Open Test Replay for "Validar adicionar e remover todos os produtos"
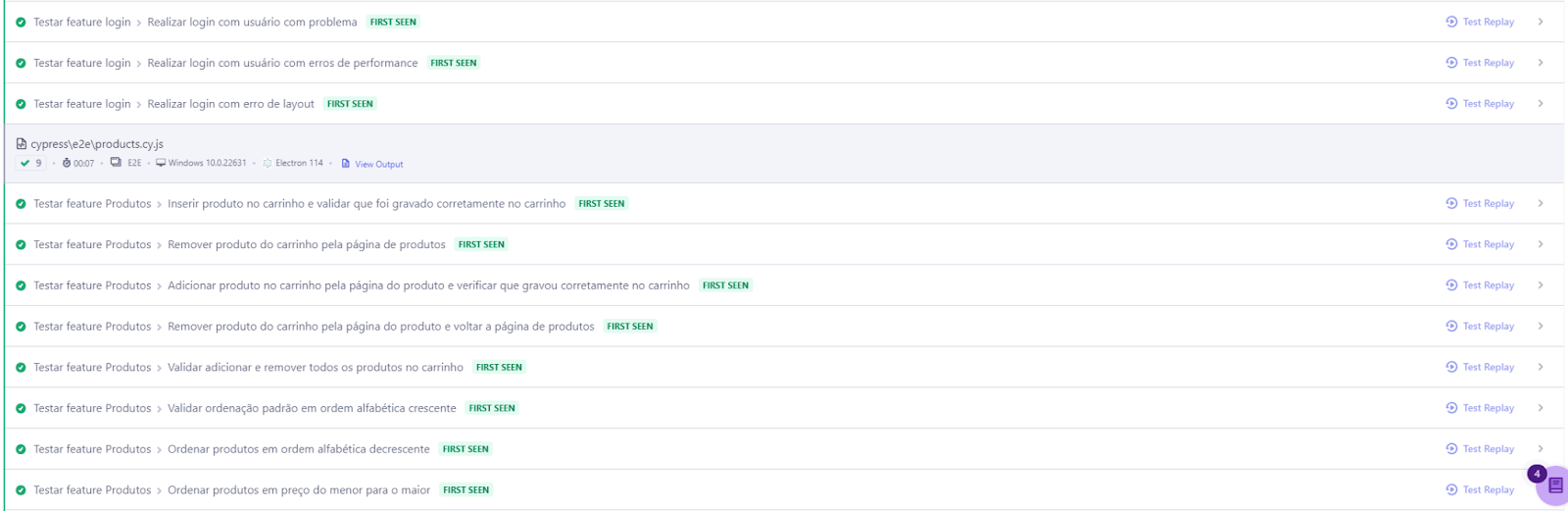Screen dimensions: 1568x511 click(1480, 367)
